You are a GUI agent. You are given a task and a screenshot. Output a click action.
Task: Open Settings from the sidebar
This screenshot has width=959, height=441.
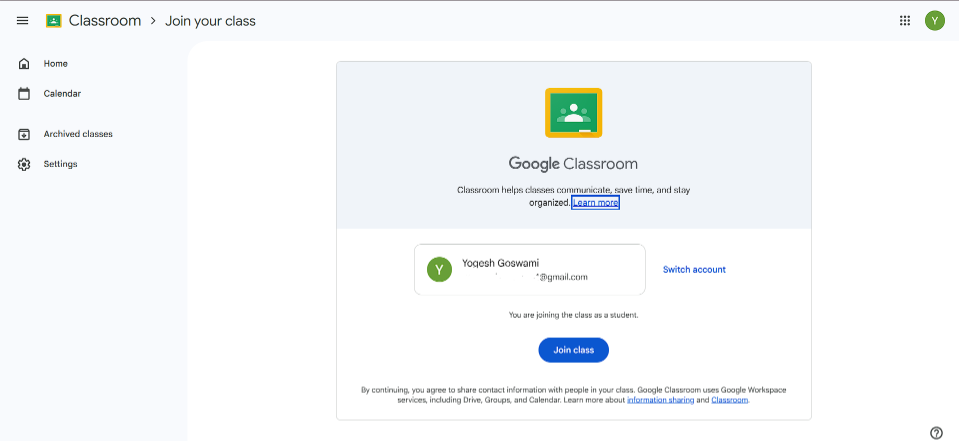(x=61, y=164)
